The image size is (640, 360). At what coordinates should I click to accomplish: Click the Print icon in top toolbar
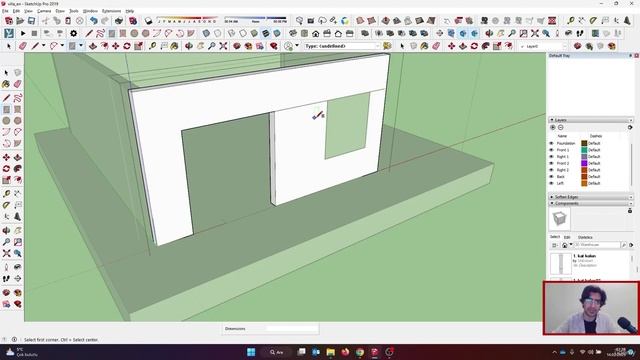point(119,20)
